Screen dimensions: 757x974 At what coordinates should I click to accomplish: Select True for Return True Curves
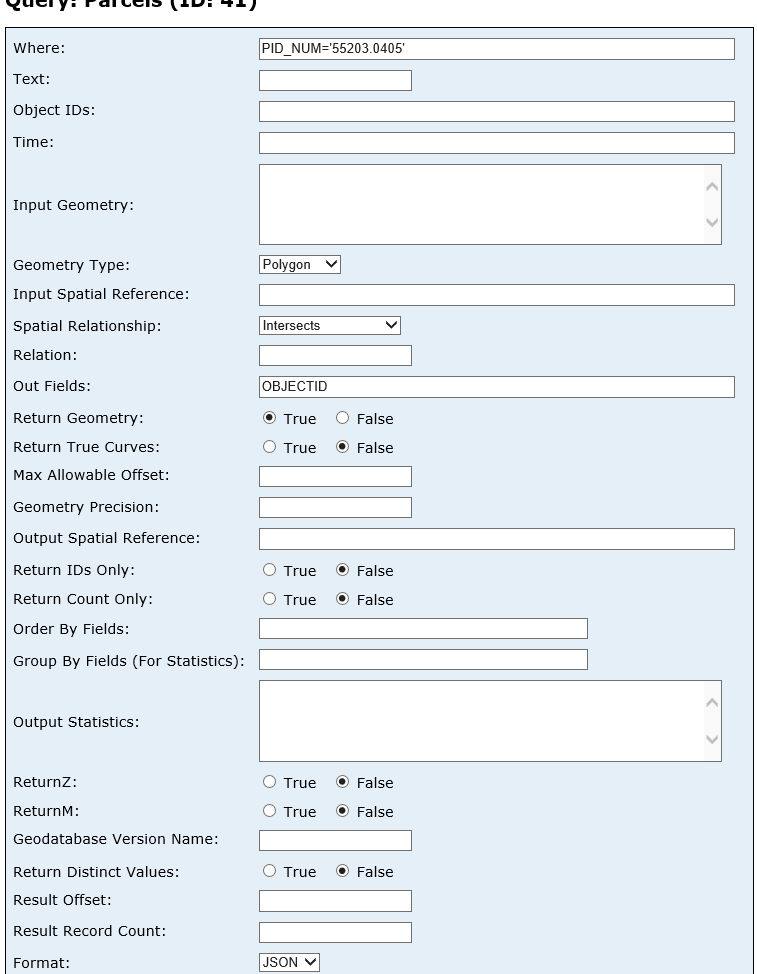pos(270,447)
